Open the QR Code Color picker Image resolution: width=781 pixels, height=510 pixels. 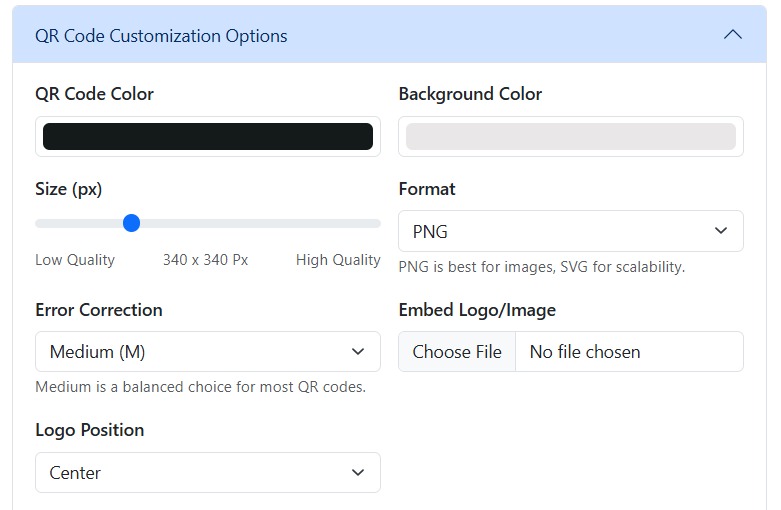(208, 136)
